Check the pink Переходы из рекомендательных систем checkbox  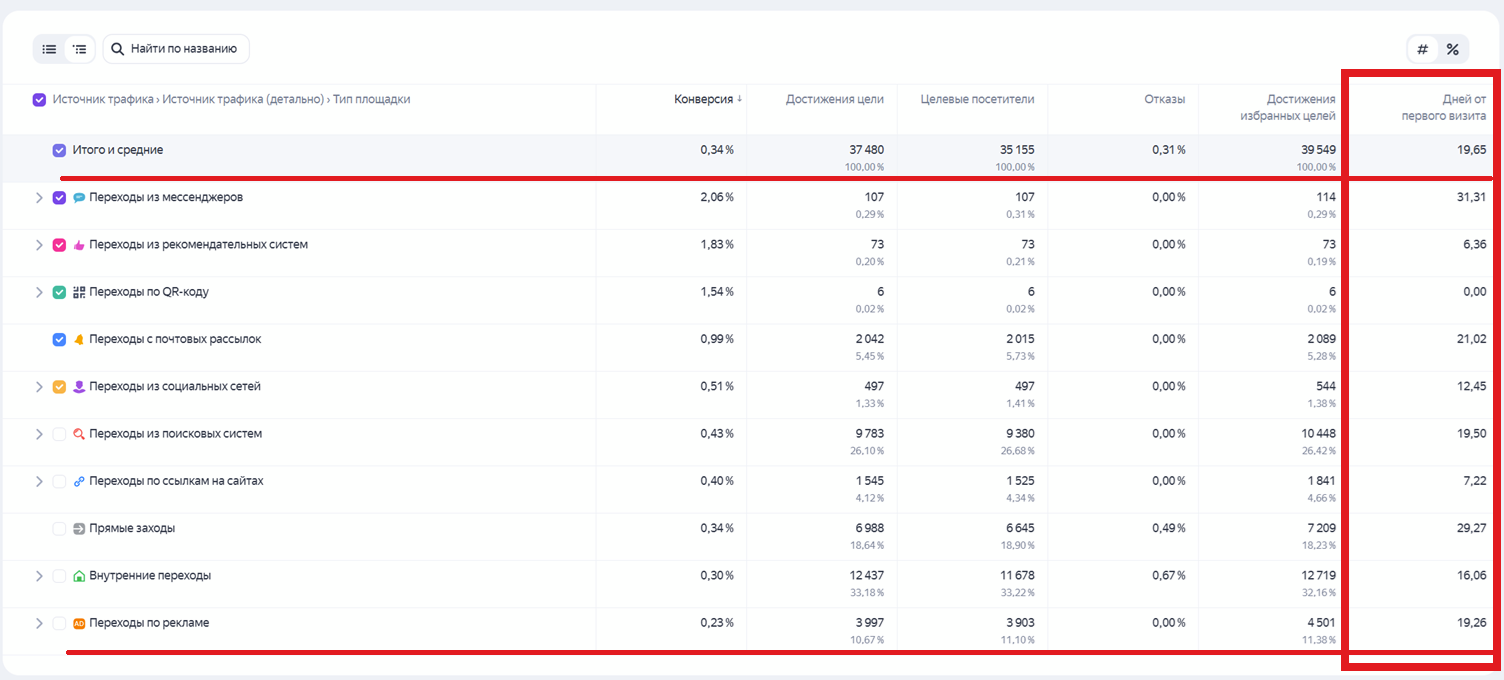click(x=59, y=245)
